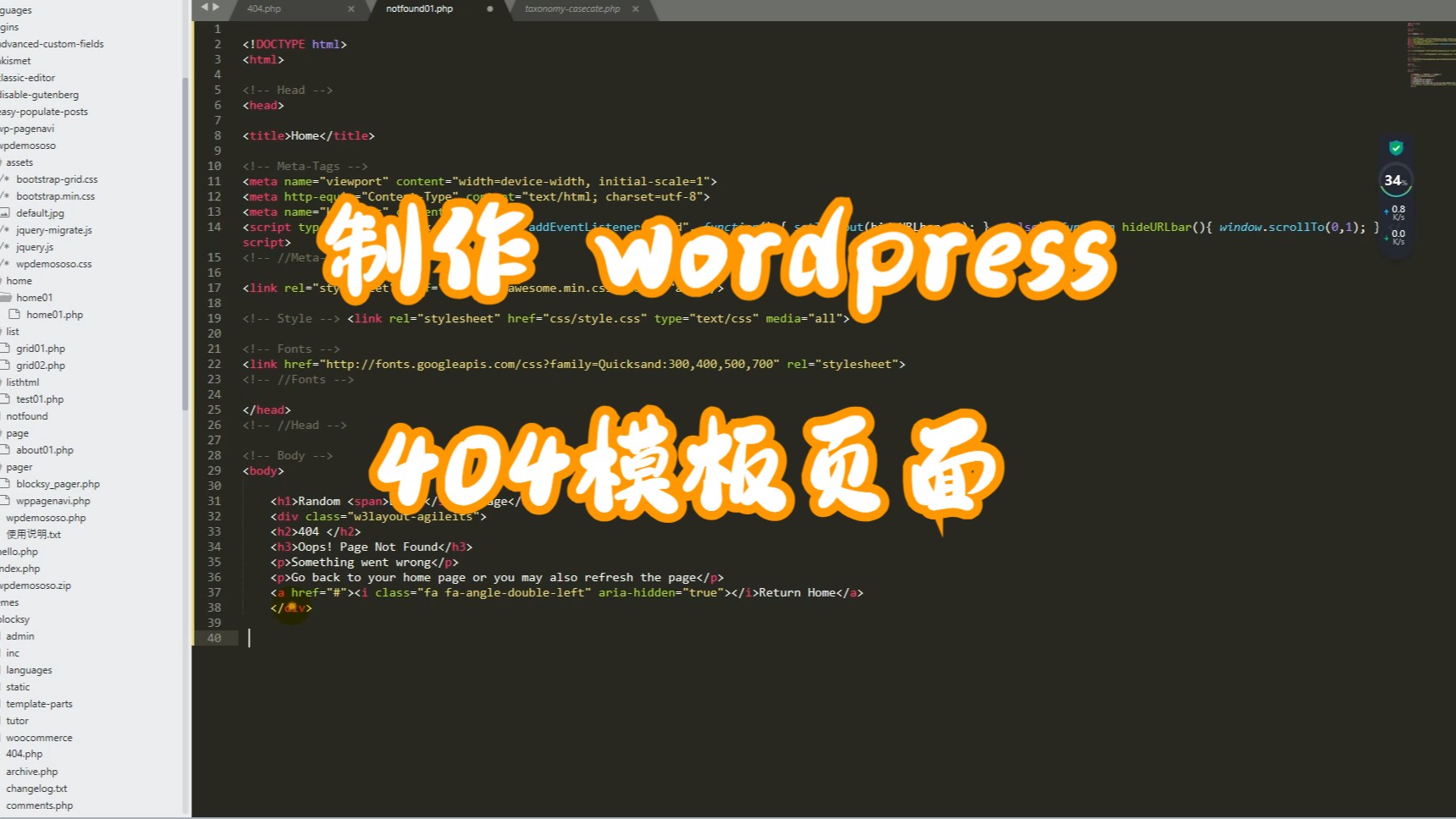Click the forward navigation arrow icon
The image size is (1456, 819).
pos(216,7)
